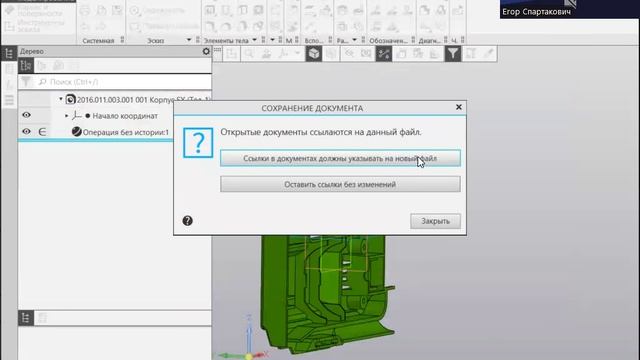The width and height of the screenshot is (640, 360).
Task: Select the Операция без истории:1 tree item
Action: [126, 132]
